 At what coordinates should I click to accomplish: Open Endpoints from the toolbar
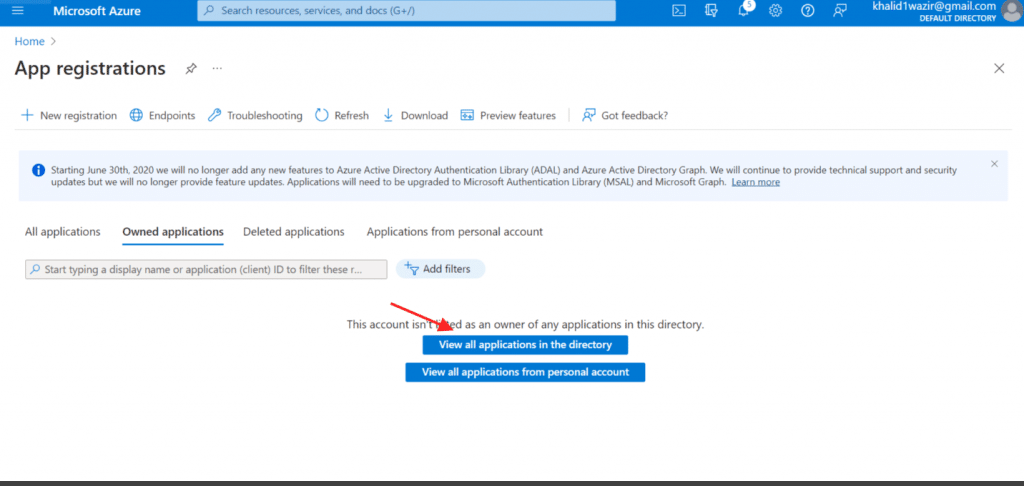tap(162, 116)
